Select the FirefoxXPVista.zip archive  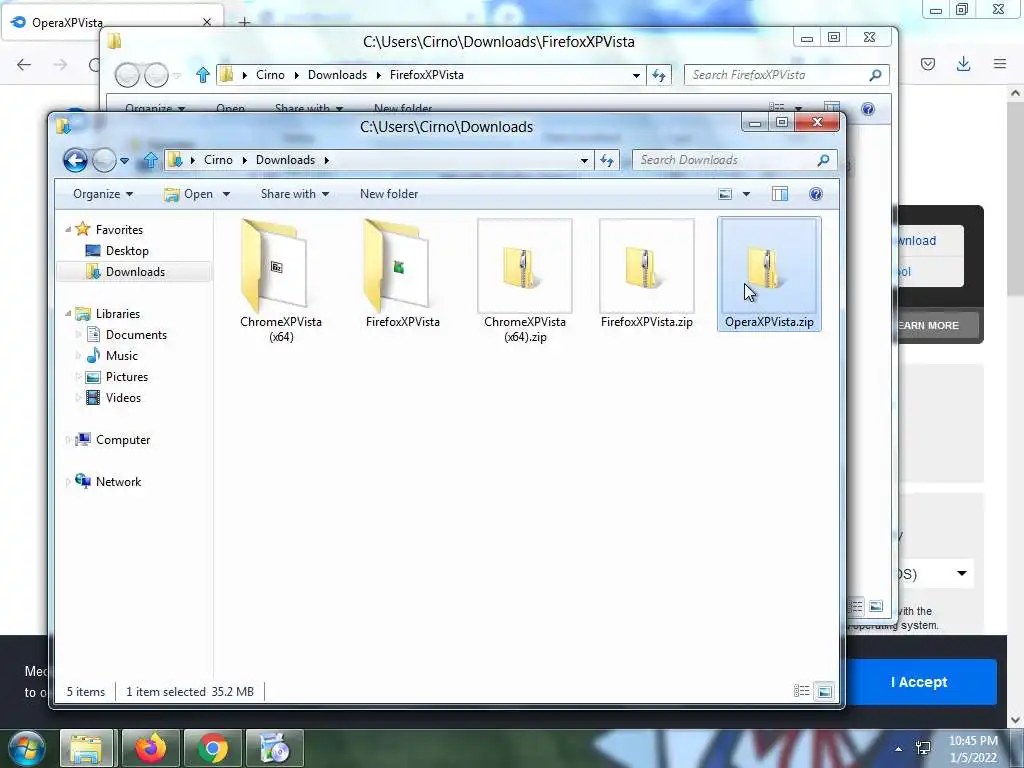(x=647, y=274)
